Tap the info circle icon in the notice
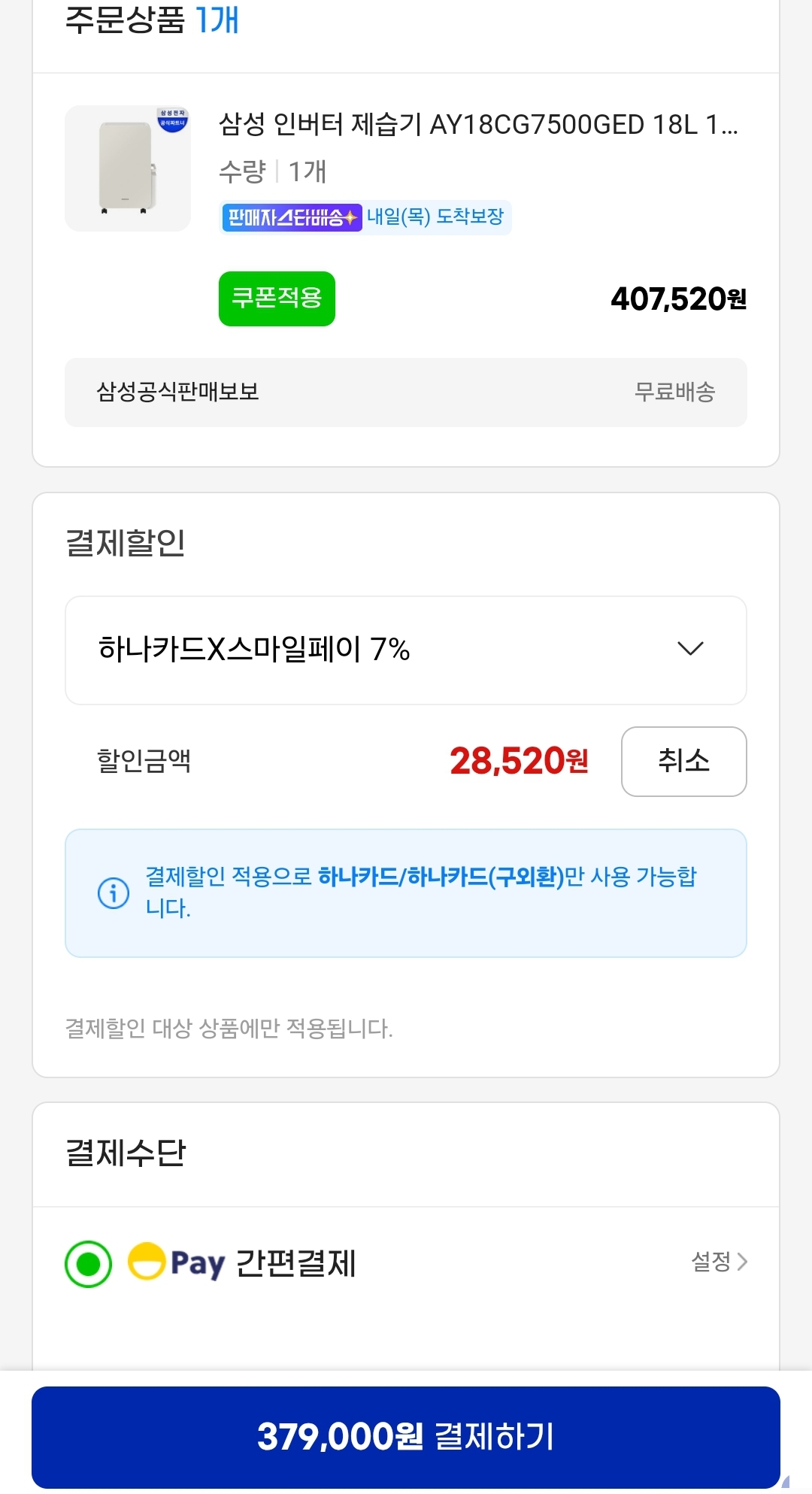812x1494 pixels. click(114, 893)
